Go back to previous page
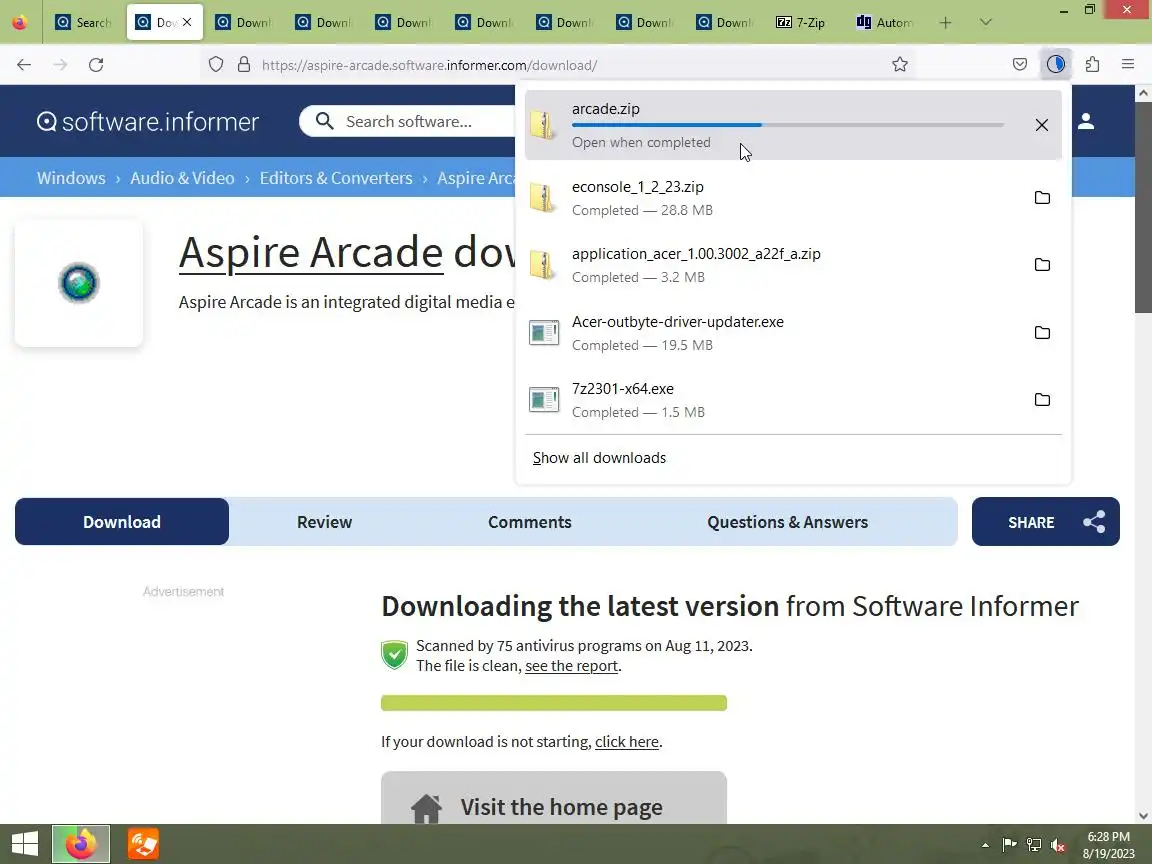This screenshot has height=864, width=1152. tap(24, 65)
